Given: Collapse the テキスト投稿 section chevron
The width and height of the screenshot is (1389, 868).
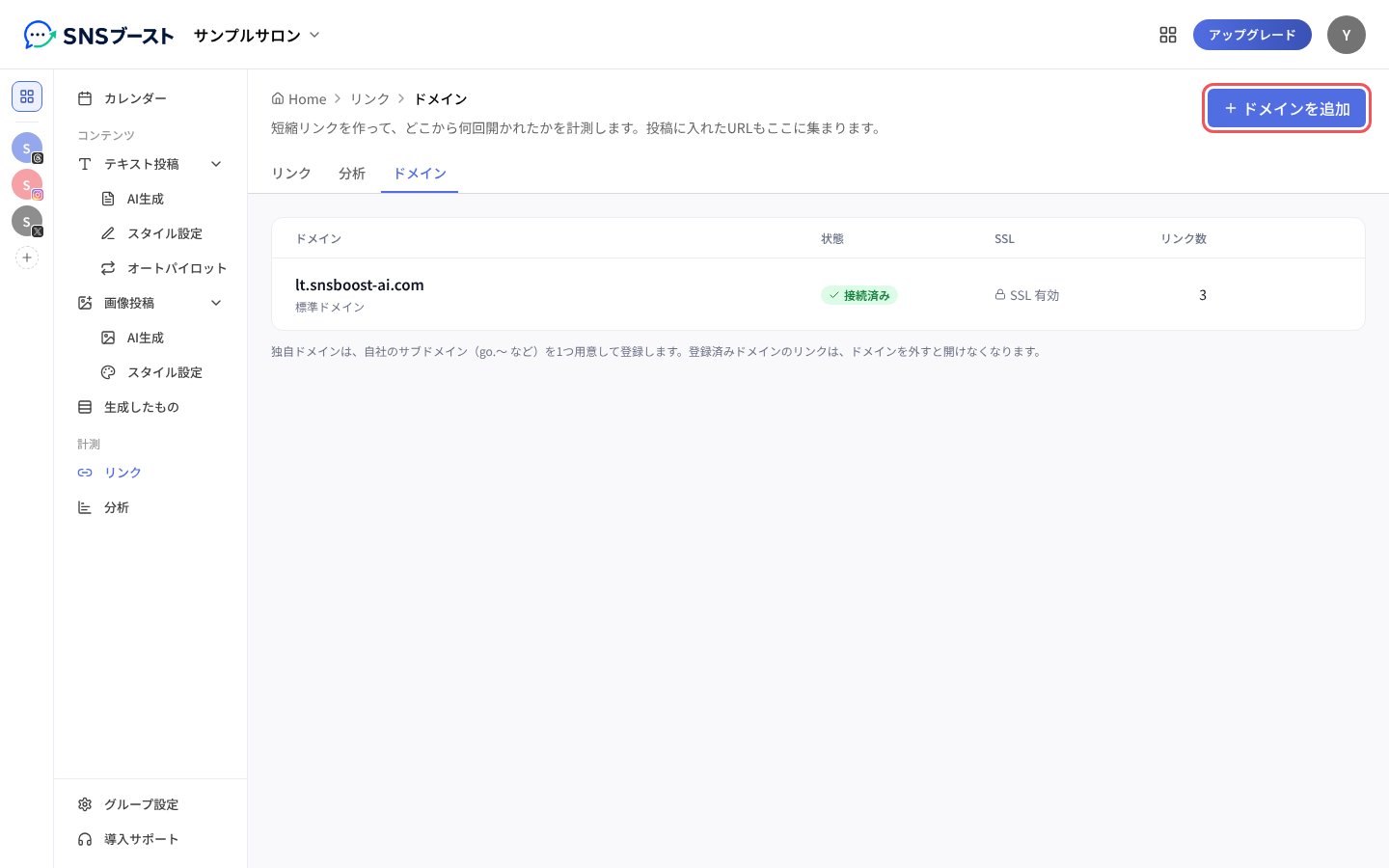Looking at the screenshot, I should tap(216, 164).
